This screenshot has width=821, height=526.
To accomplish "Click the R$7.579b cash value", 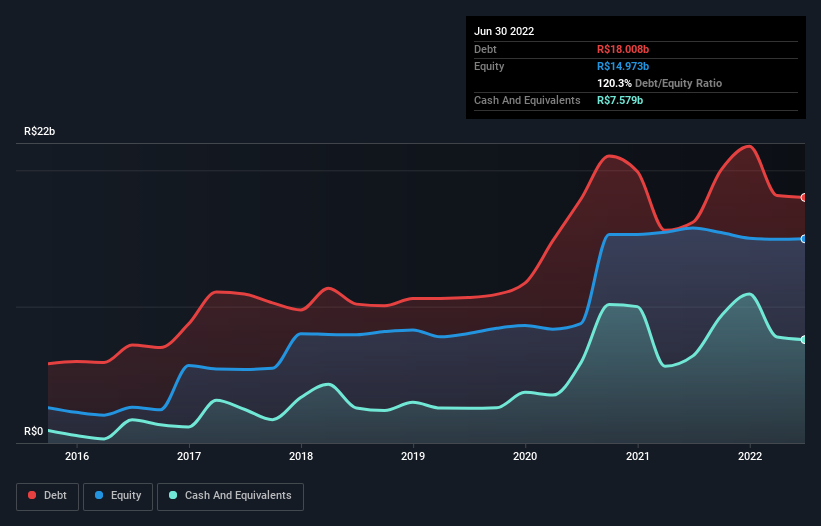I will [620, 100].
